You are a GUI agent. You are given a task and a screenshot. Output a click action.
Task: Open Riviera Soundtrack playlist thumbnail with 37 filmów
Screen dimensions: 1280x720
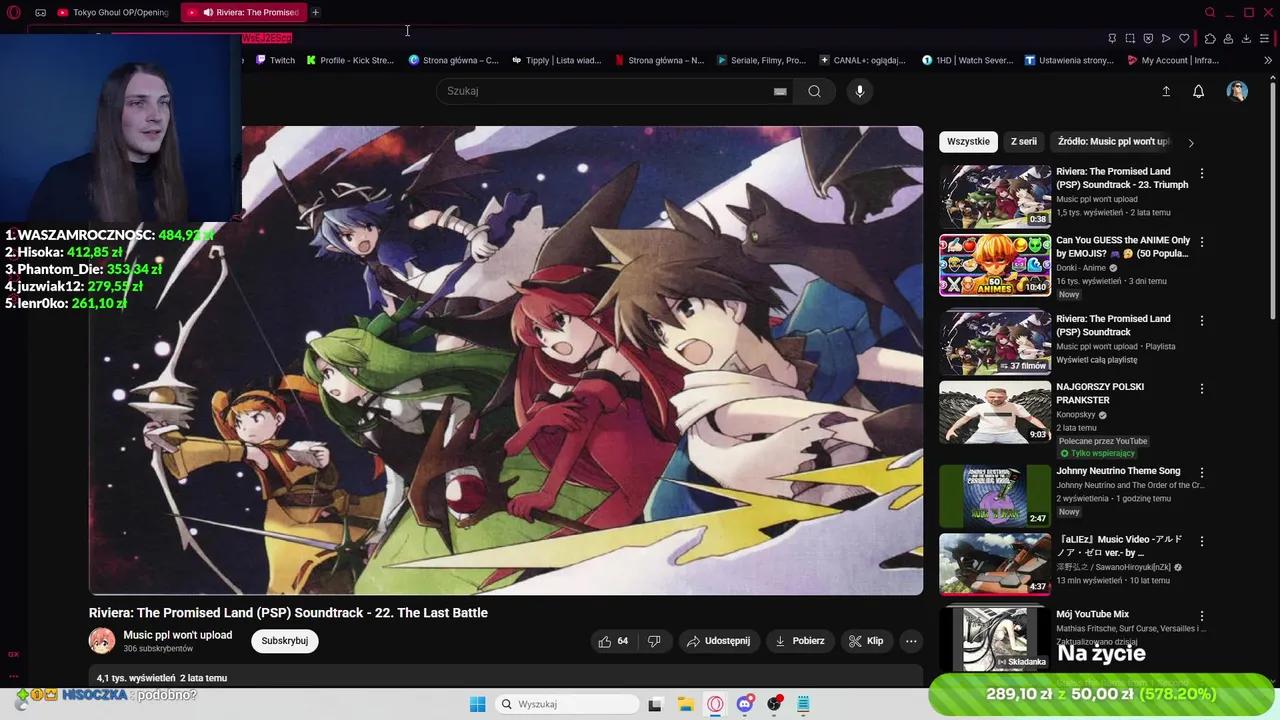[x=995, y=343]
